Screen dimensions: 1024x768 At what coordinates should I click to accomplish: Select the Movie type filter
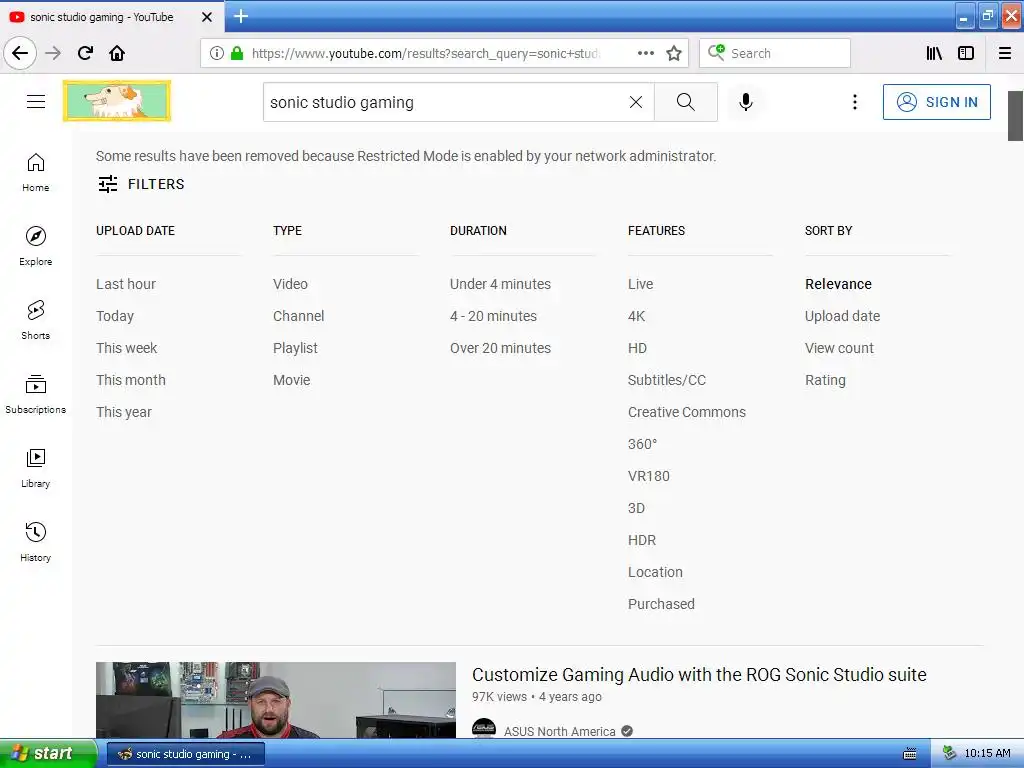[x=292, y=380]
